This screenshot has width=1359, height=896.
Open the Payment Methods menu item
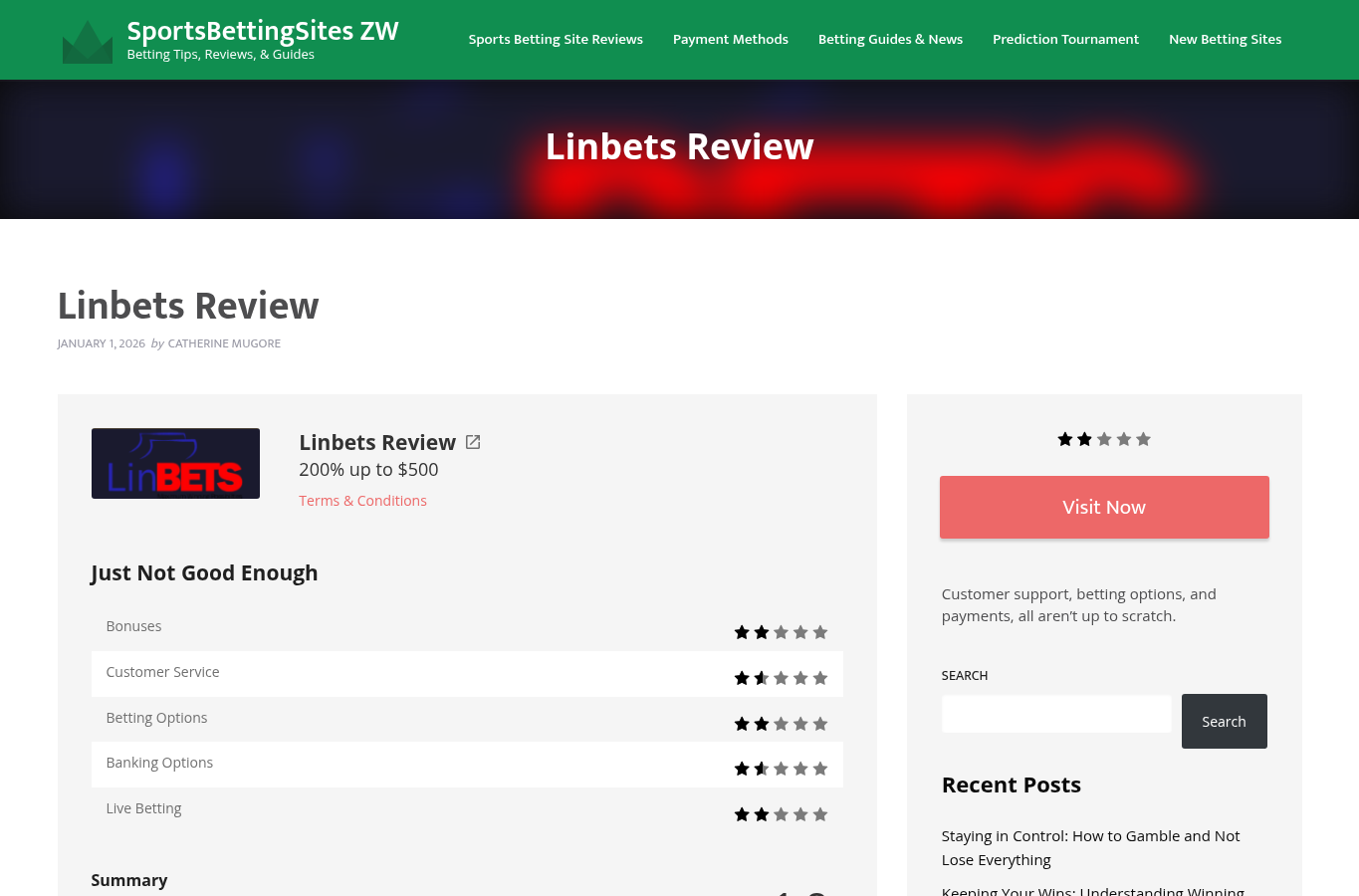pyautogui.click(x=731, y=39)
